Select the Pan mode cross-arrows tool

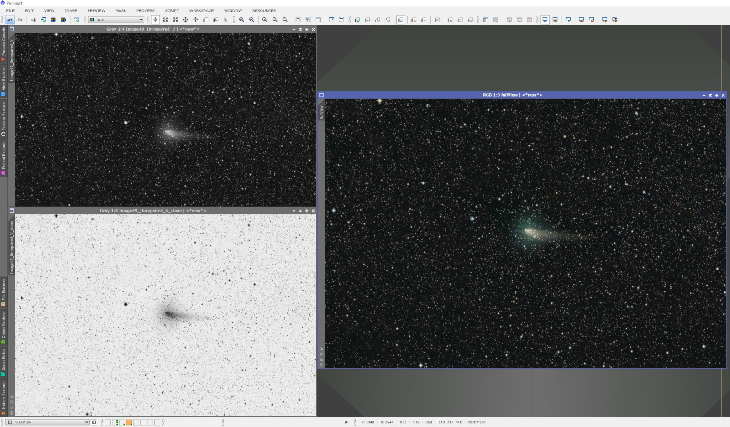click(x=185, y=20)
